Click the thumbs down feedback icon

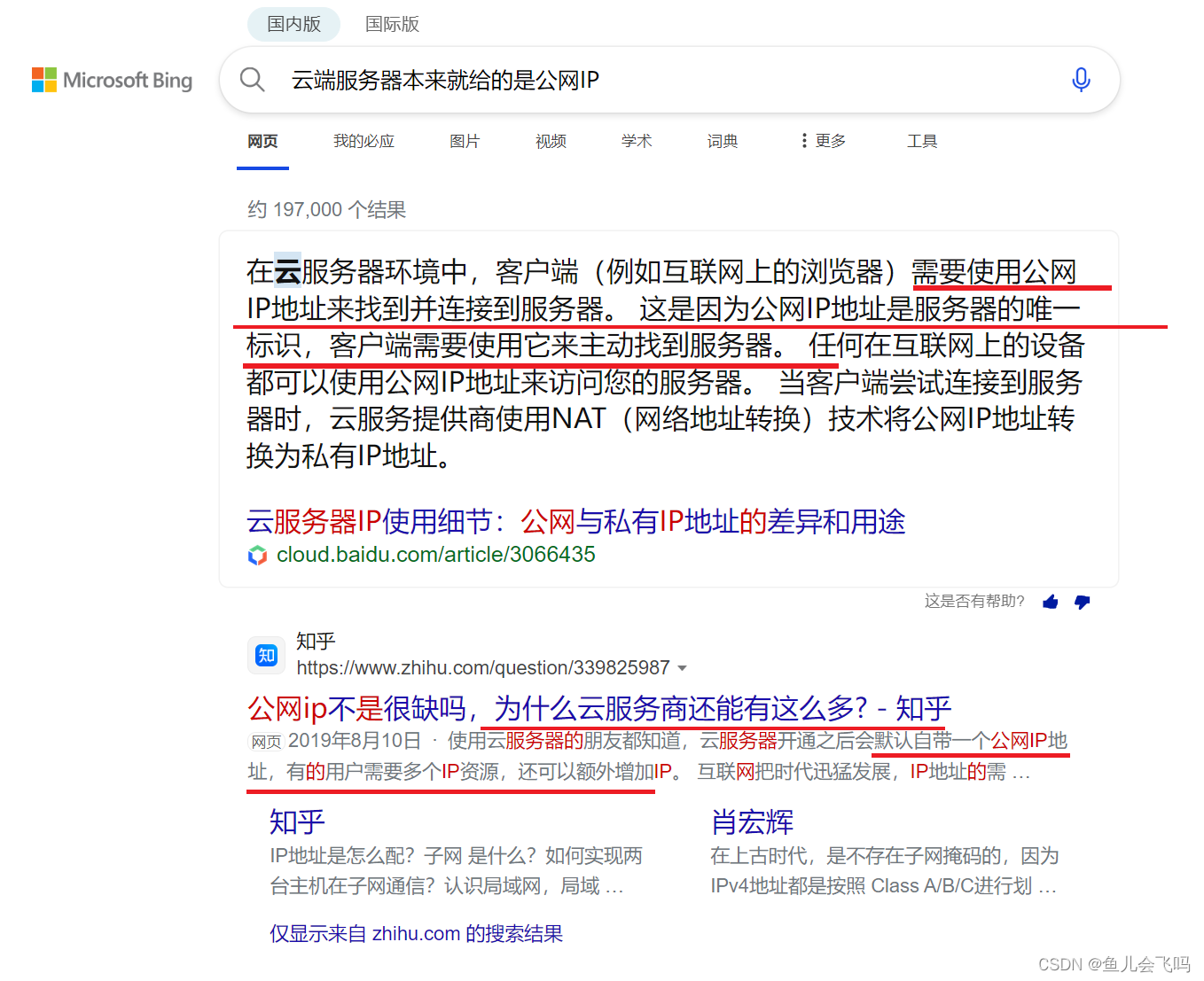click(x=1083, y=602)
